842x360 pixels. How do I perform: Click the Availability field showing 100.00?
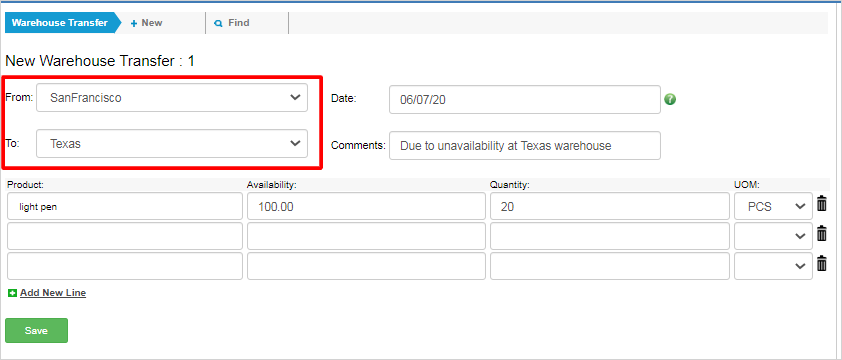coord(366,206)
